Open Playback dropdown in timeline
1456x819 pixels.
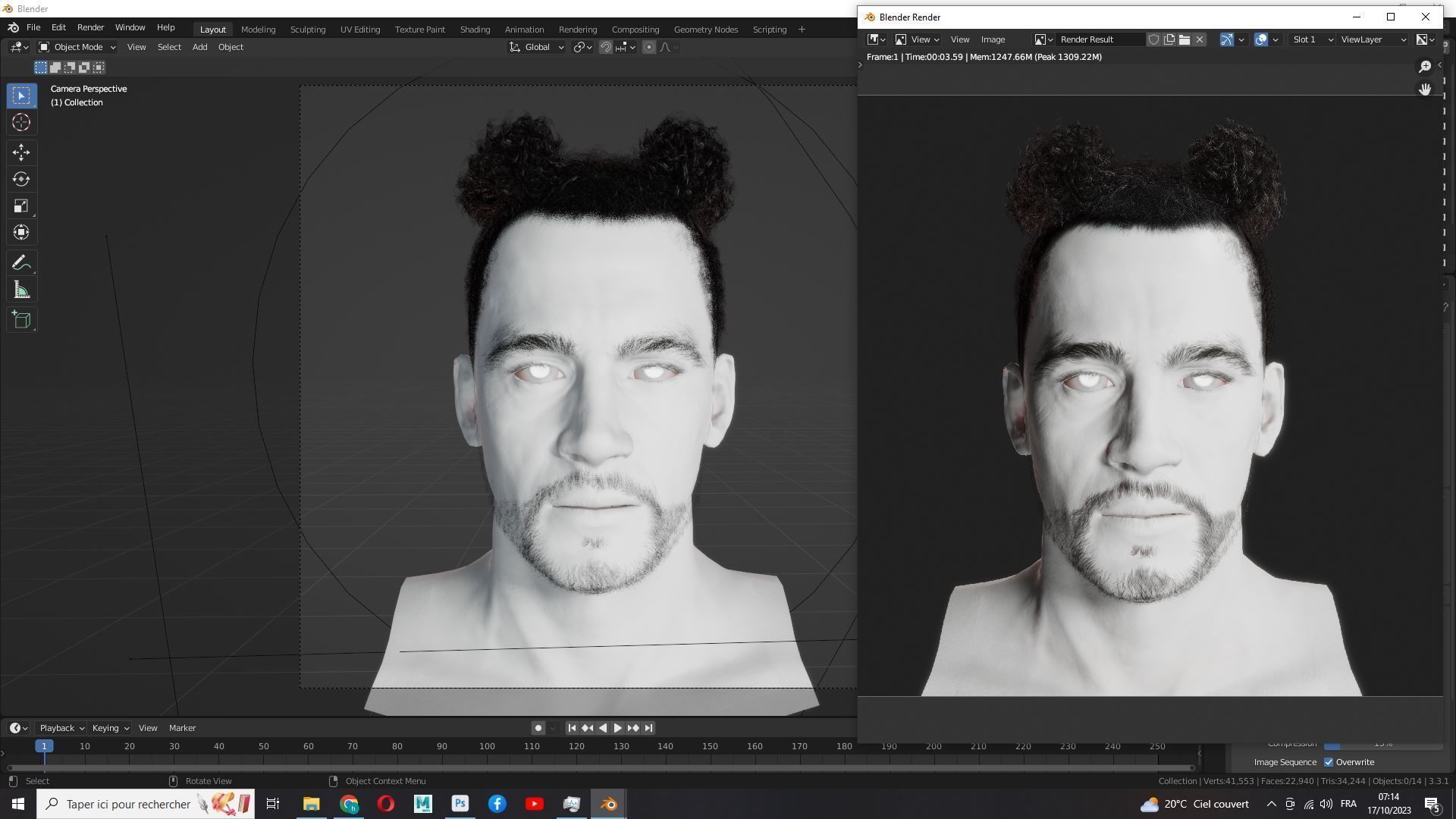pos(61,728)
